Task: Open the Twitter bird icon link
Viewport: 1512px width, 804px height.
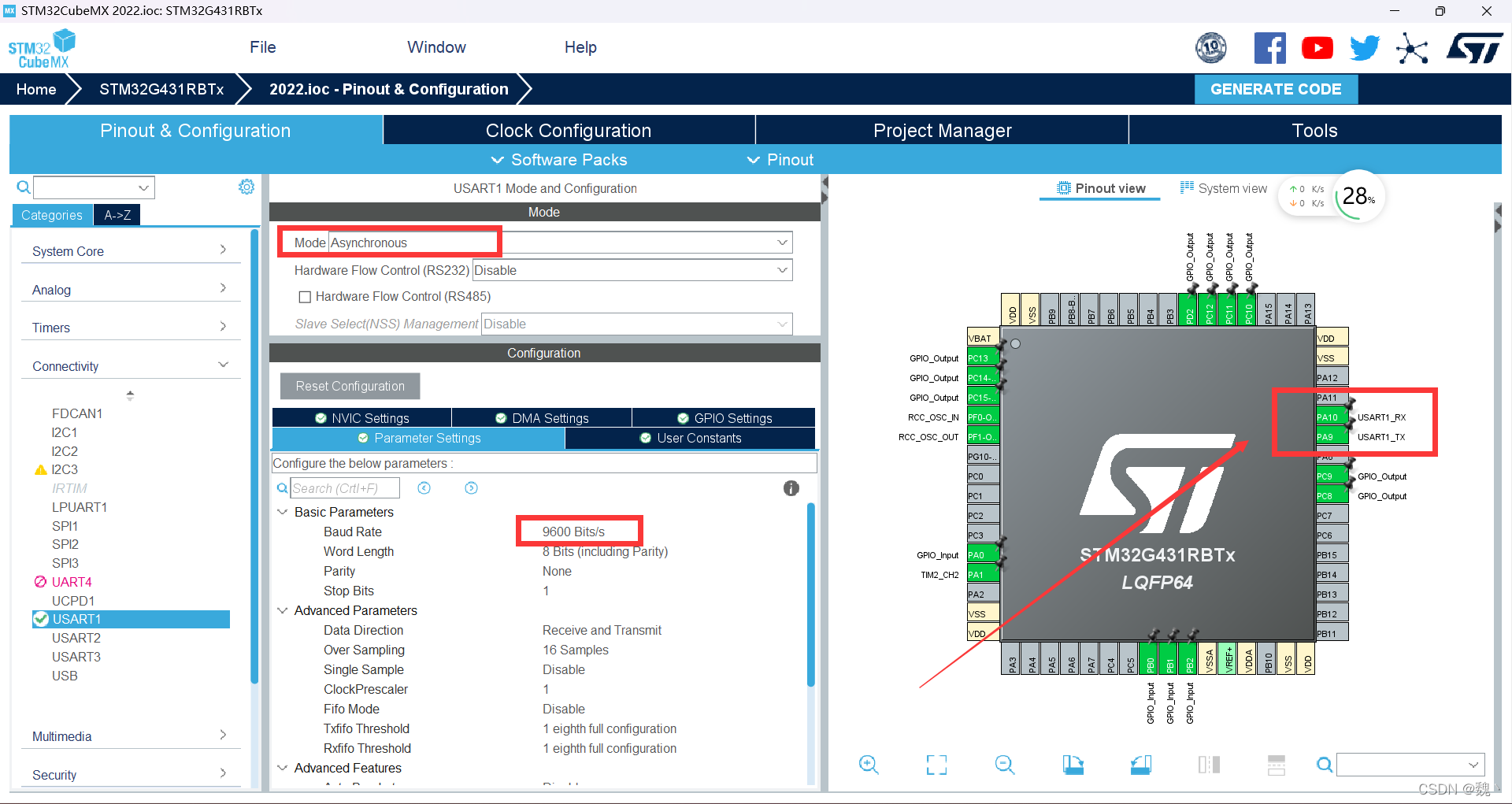Action: pos(1365,48)
